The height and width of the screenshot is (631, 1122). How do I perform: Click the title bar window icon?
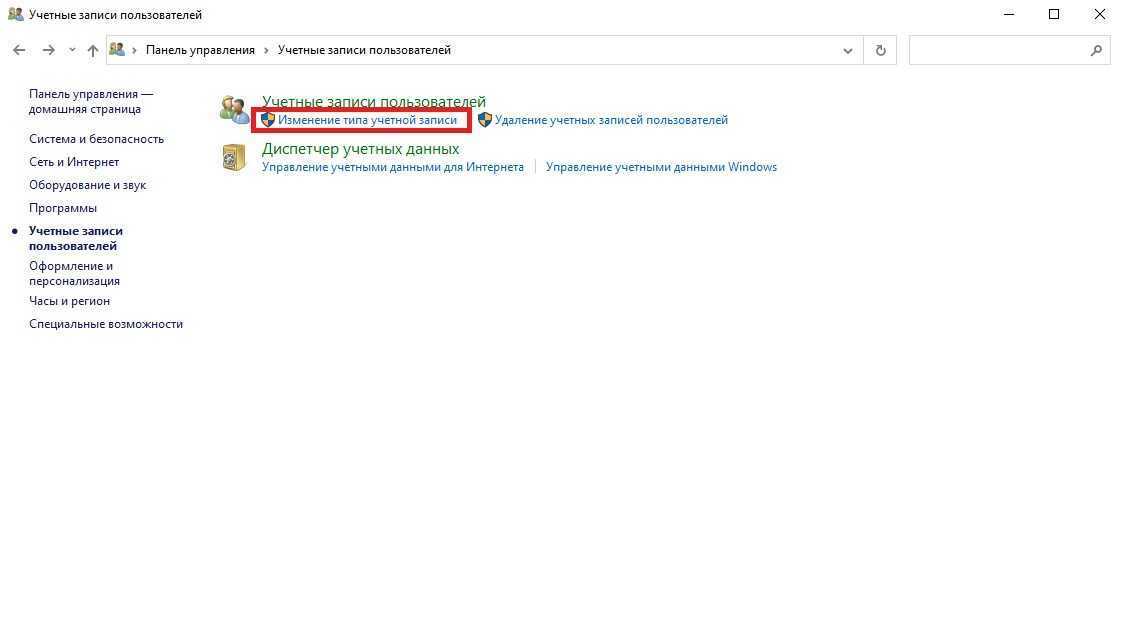click(x=15, y=14)
